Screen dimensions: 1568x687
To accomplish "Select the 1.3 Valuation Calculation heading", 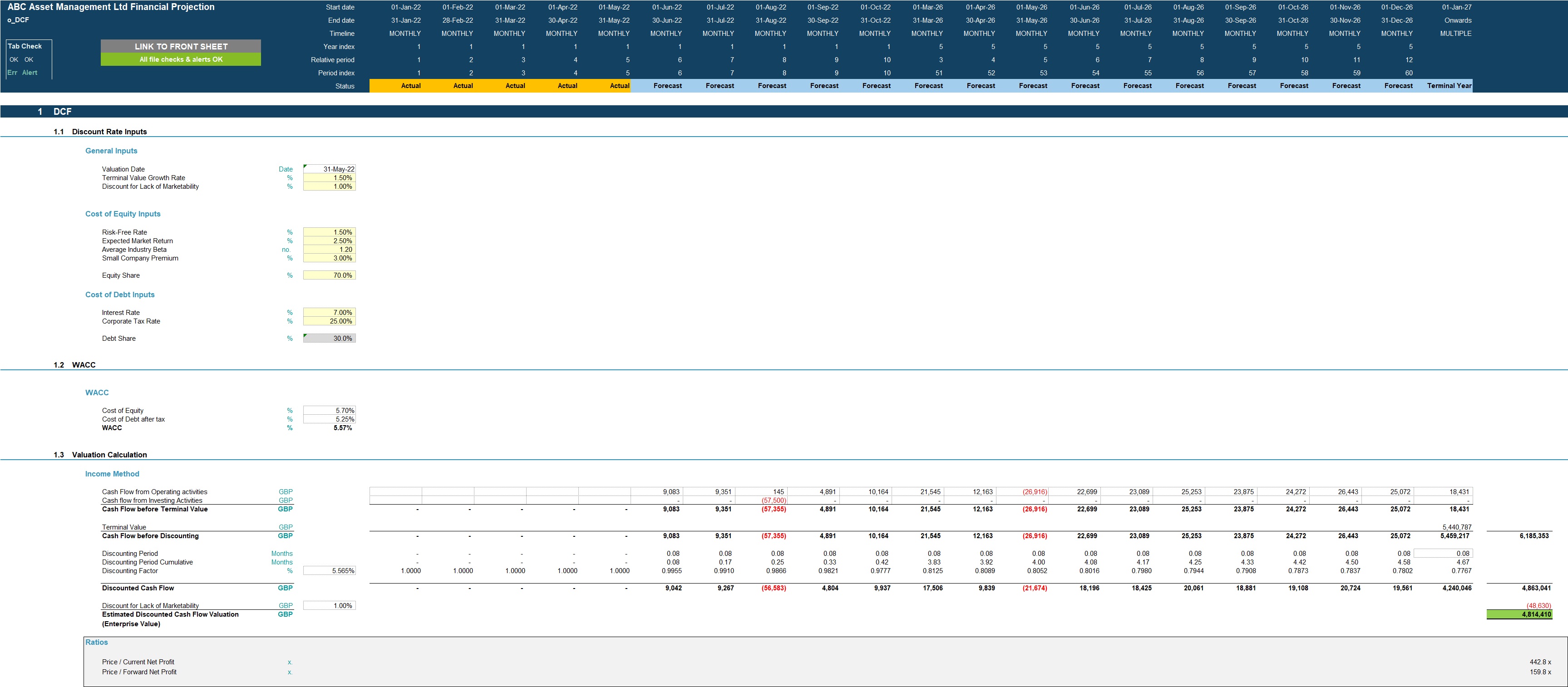I will coord(100,455).
